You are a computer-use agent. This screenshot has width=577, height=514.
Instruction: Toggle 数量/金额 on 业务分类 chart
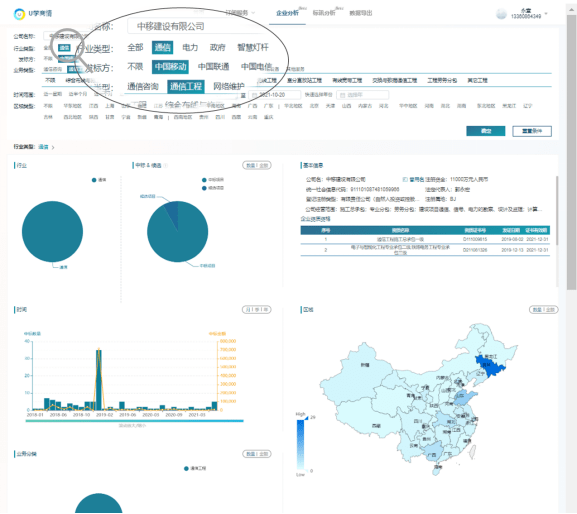(257, 454)
